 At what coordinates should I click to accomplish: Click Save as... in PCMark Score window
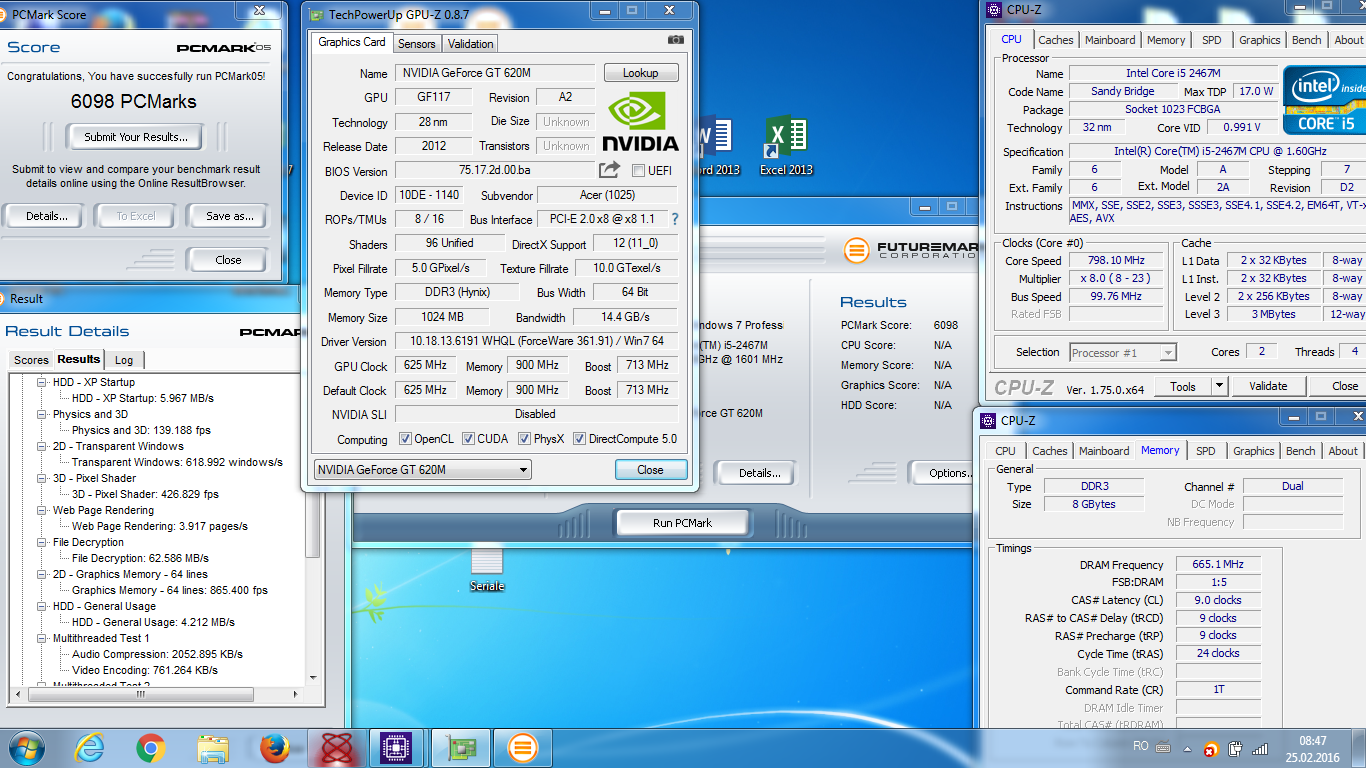tap(229, 216)
